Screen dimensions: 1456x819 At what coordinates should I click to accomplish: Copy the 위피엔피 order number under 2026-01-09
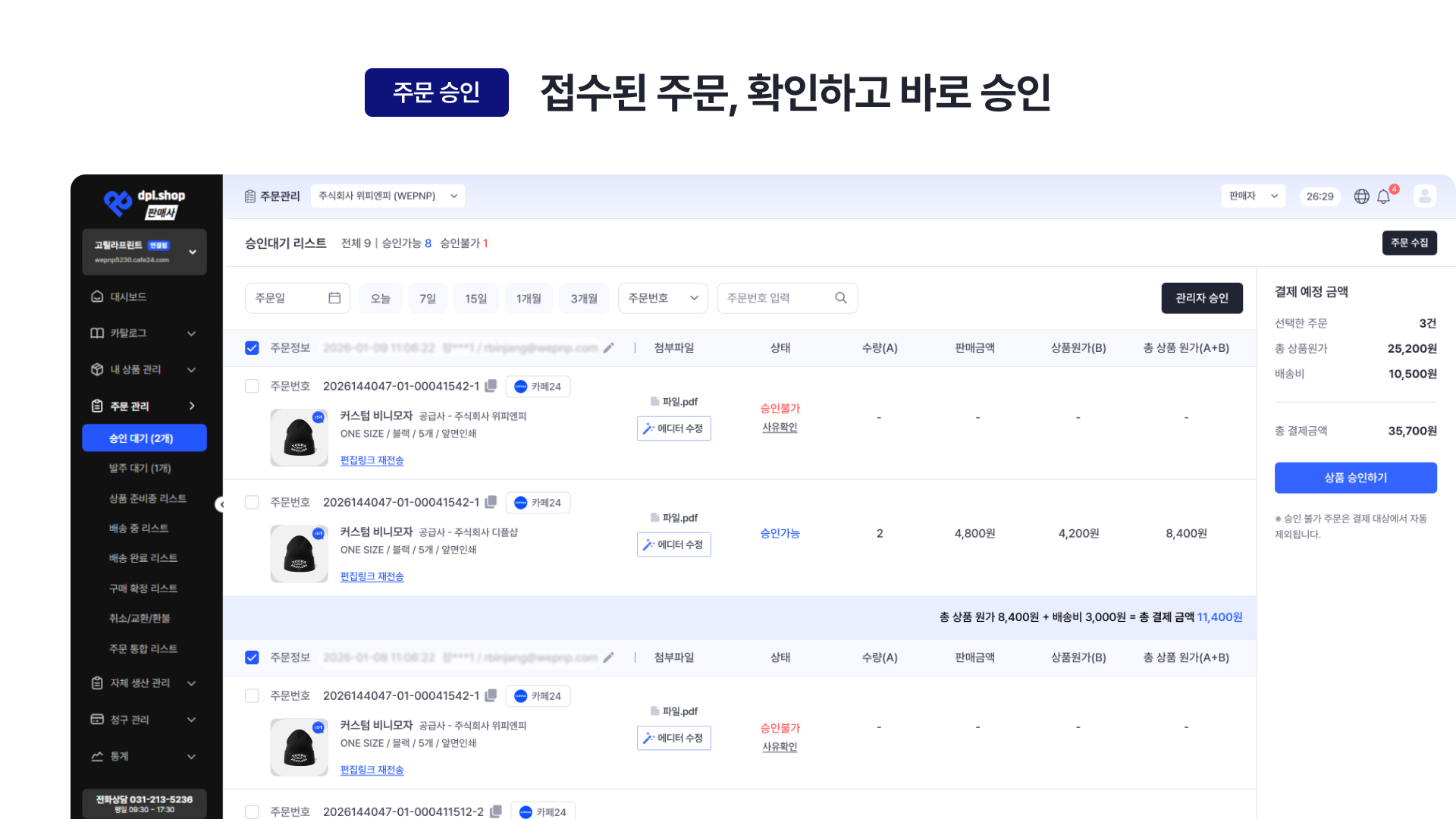(x=491, y=386)
